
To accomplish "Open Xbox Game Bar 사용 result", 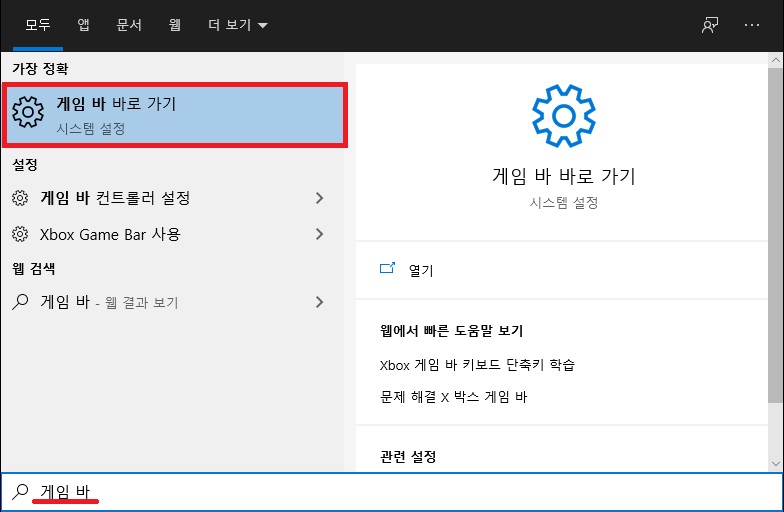I will 172,234.
